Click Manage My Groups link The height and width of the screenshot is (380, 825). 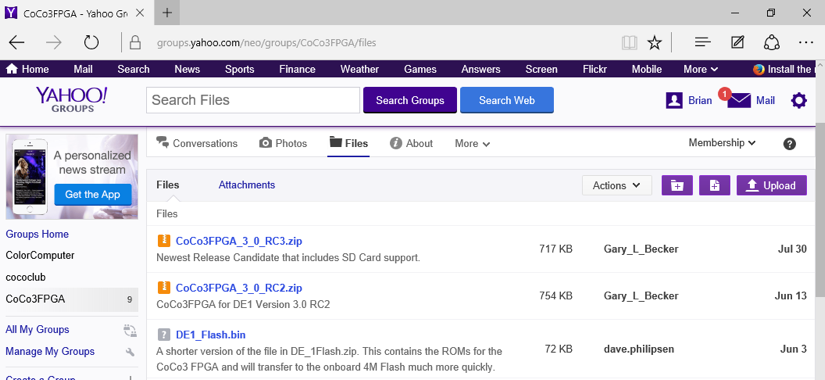coord(50,351)
